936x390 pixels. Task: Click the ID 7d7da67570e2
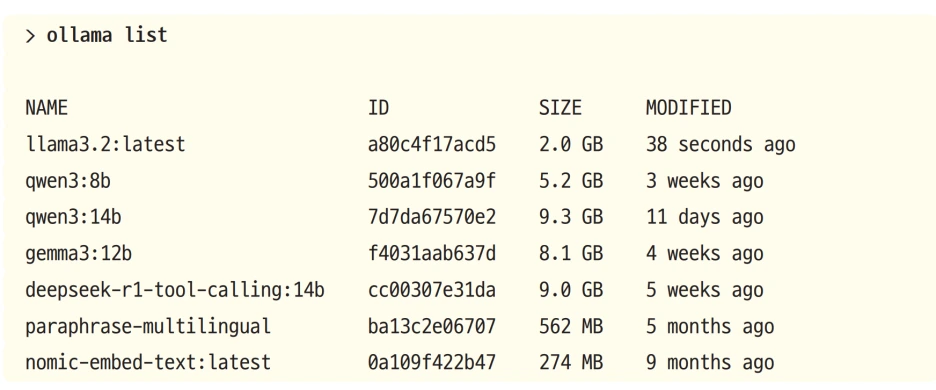point(432,217)
